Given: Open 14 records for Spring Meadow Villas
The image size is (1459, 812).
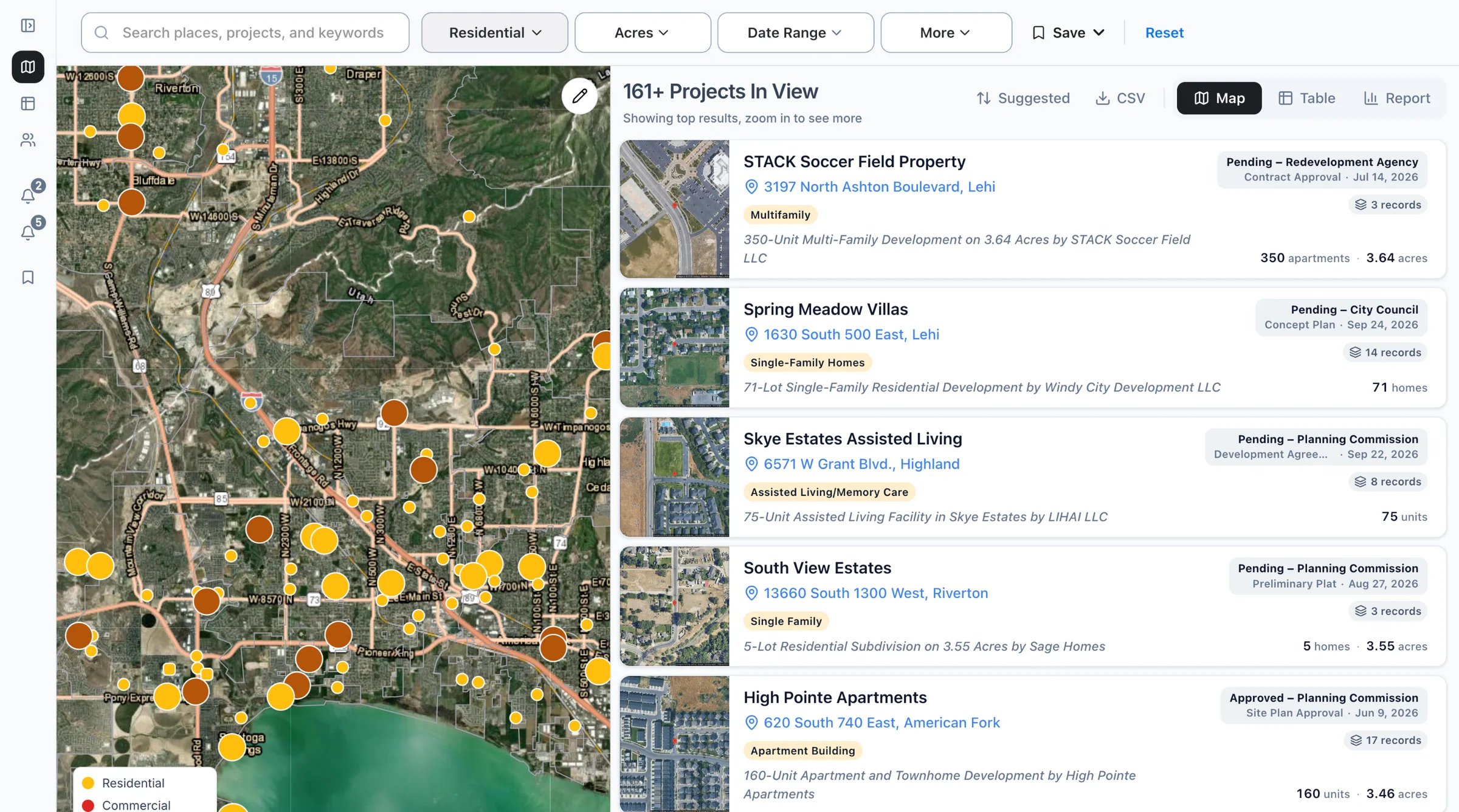Looking at the screenshot, I should pyautogui.click(x=1385, y=353).
